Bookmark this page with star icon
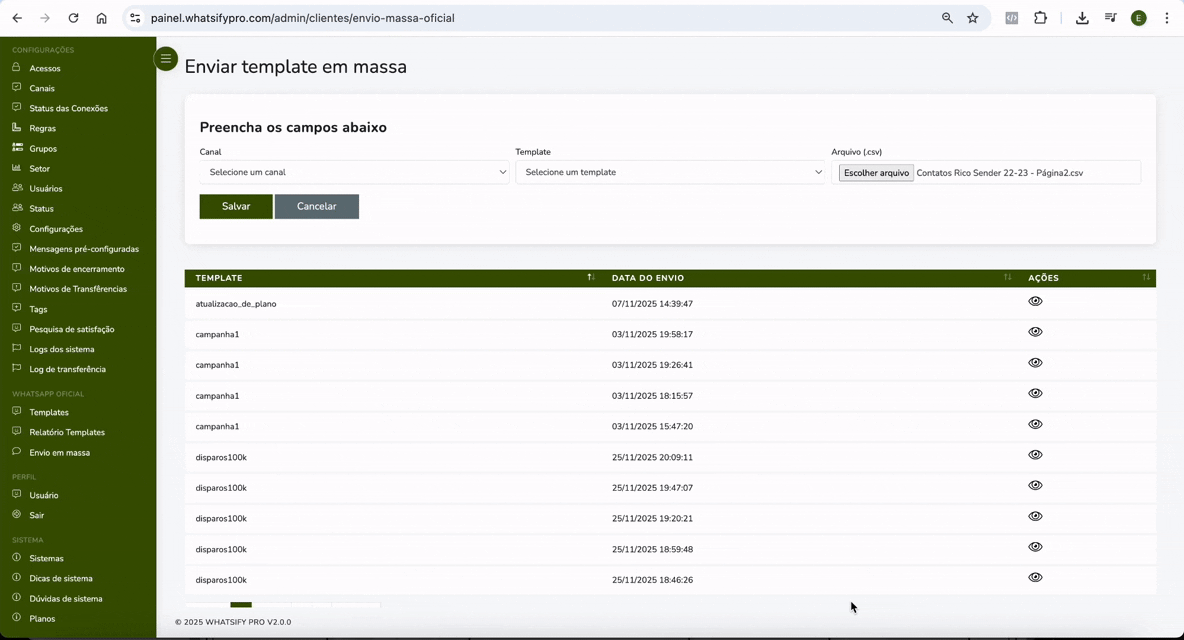Image resolution: width=1184 pixels, height=640 pixels. (x=973, y=18)
